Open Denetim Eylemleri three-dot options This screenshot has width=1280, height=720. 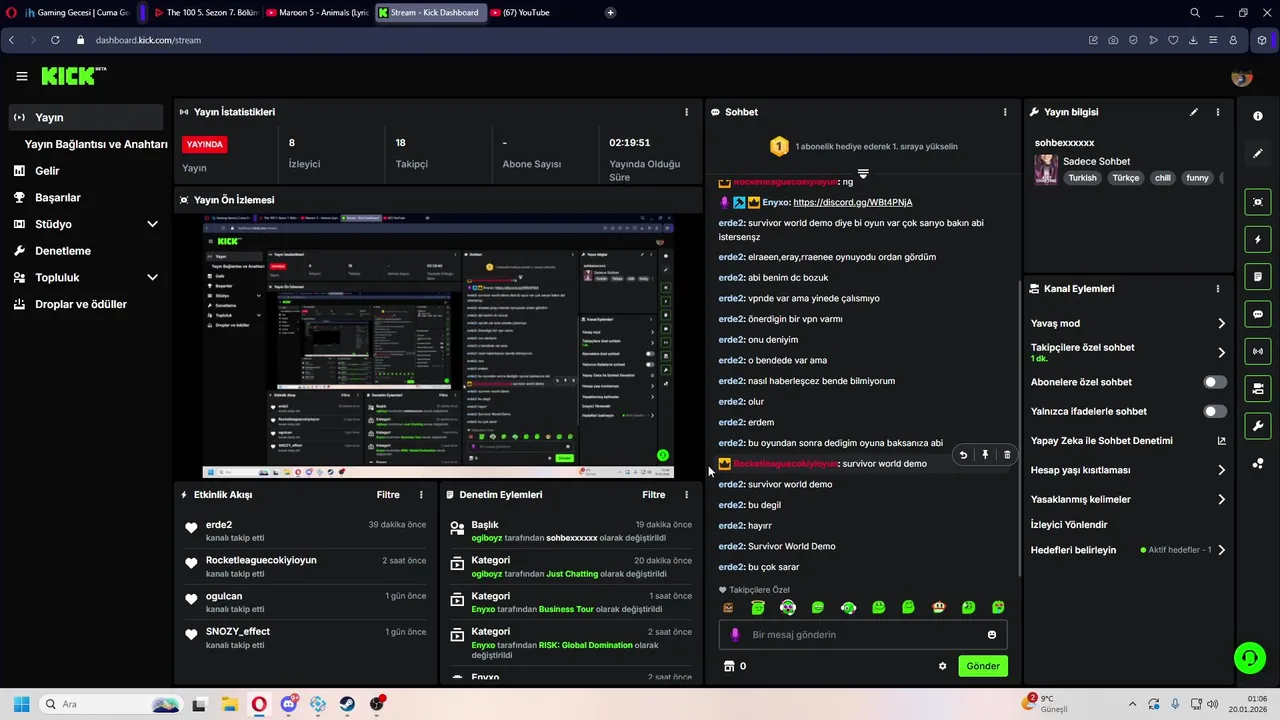[x=686, y=495]
